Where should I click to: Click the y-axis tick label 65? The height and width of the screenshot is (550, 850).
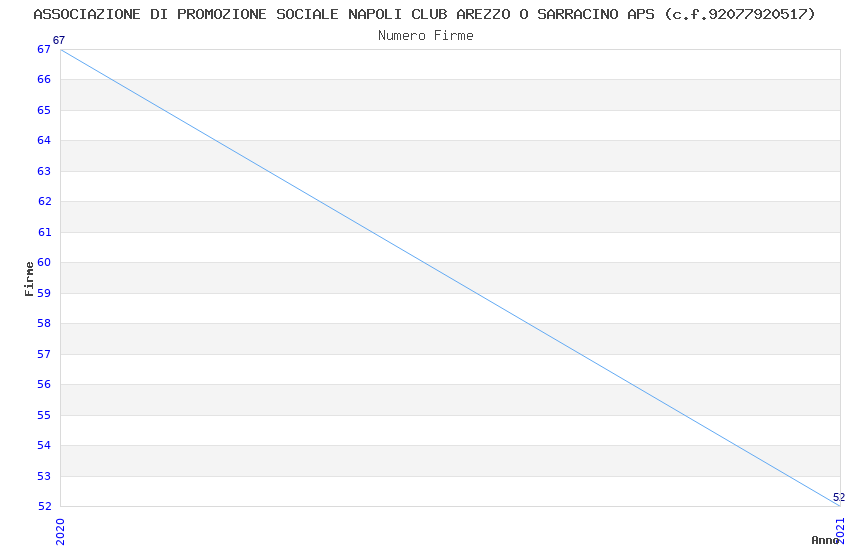pos(44,111)
